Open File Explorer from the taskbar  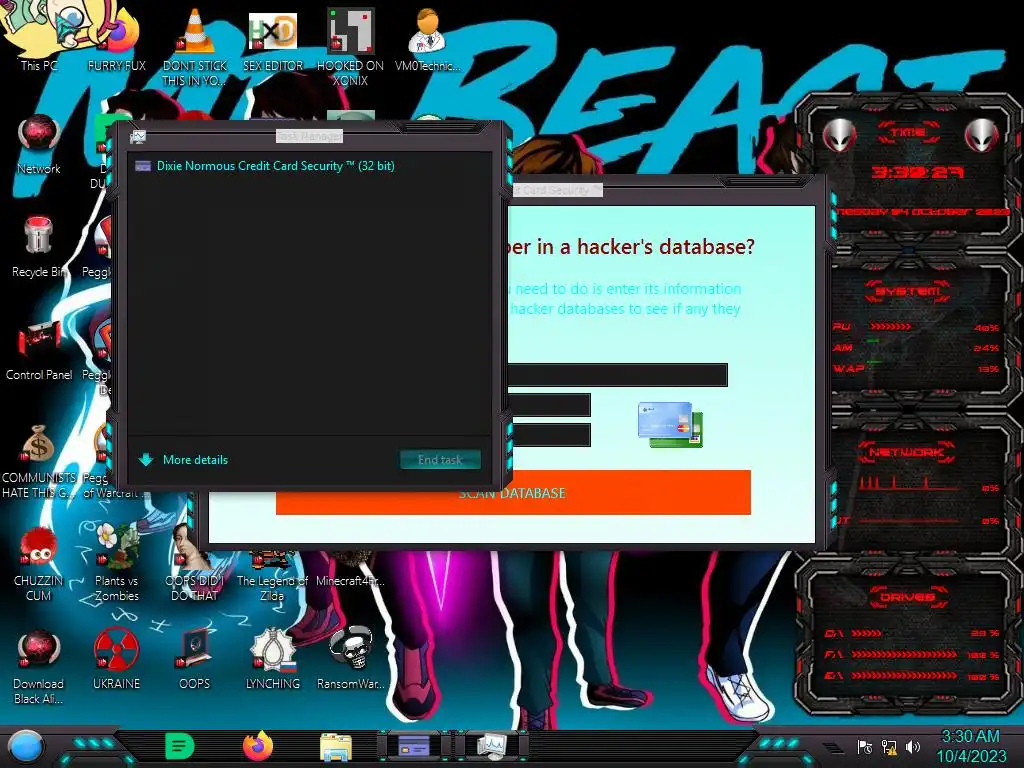(x=336, y=747)
